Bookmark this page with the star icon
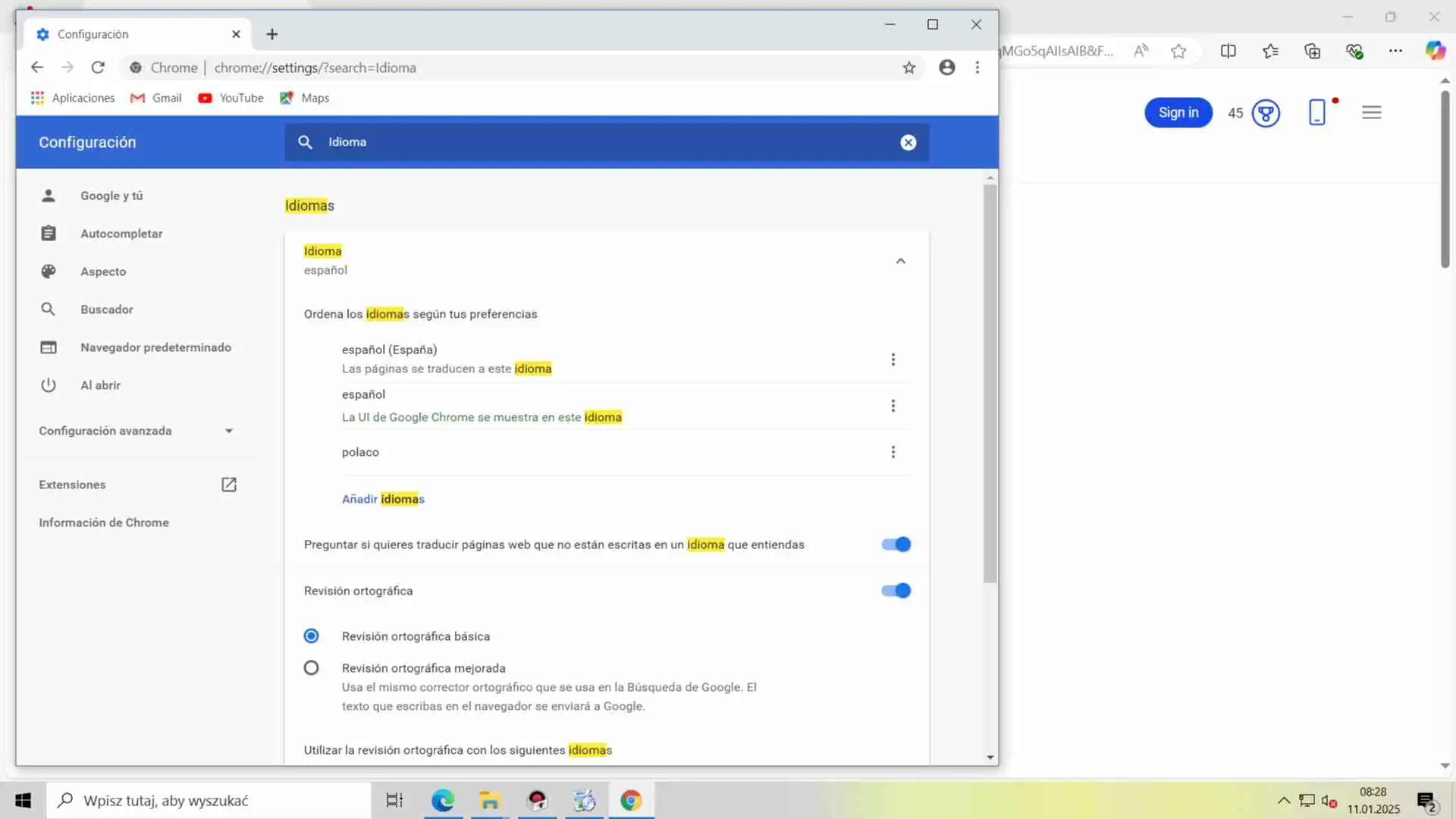 [908, 67]
